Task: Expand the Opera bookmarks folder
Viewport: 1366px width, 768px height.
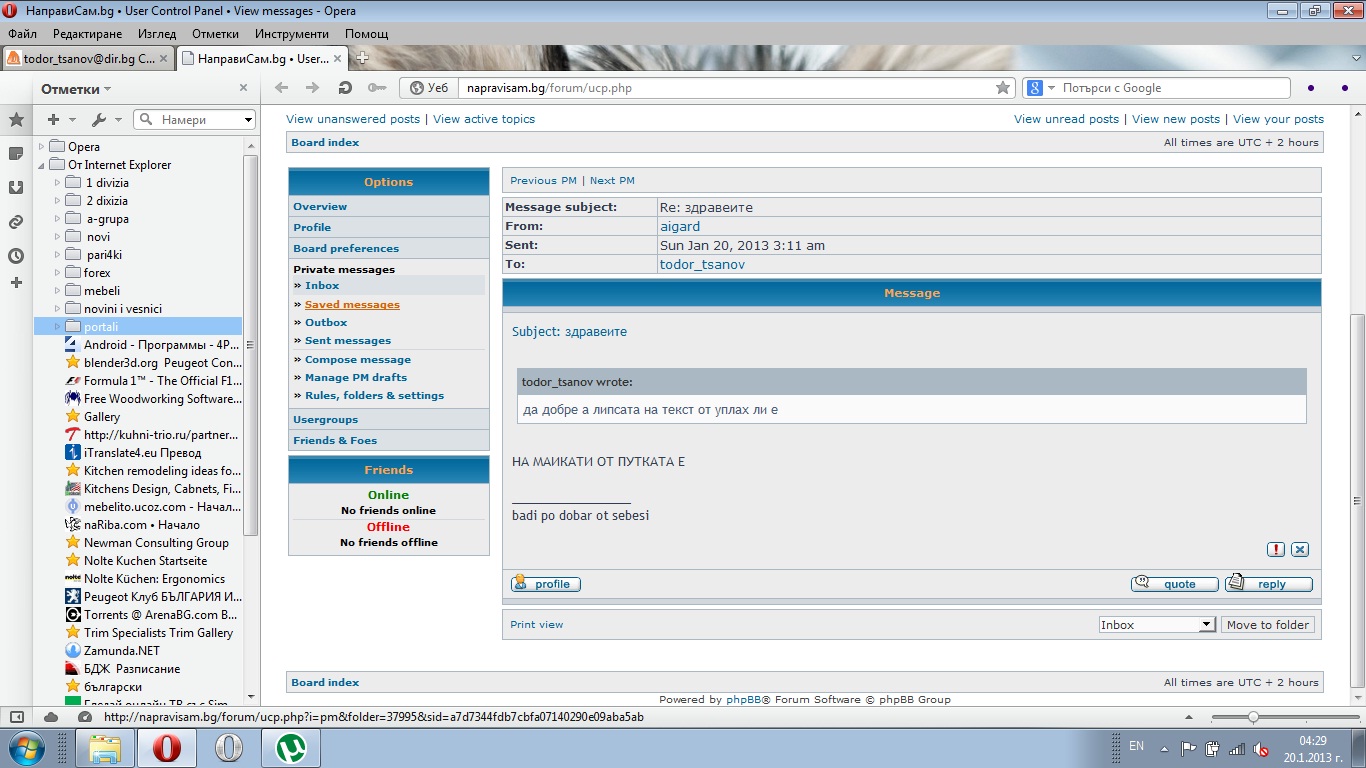Action: coord(42,147)
